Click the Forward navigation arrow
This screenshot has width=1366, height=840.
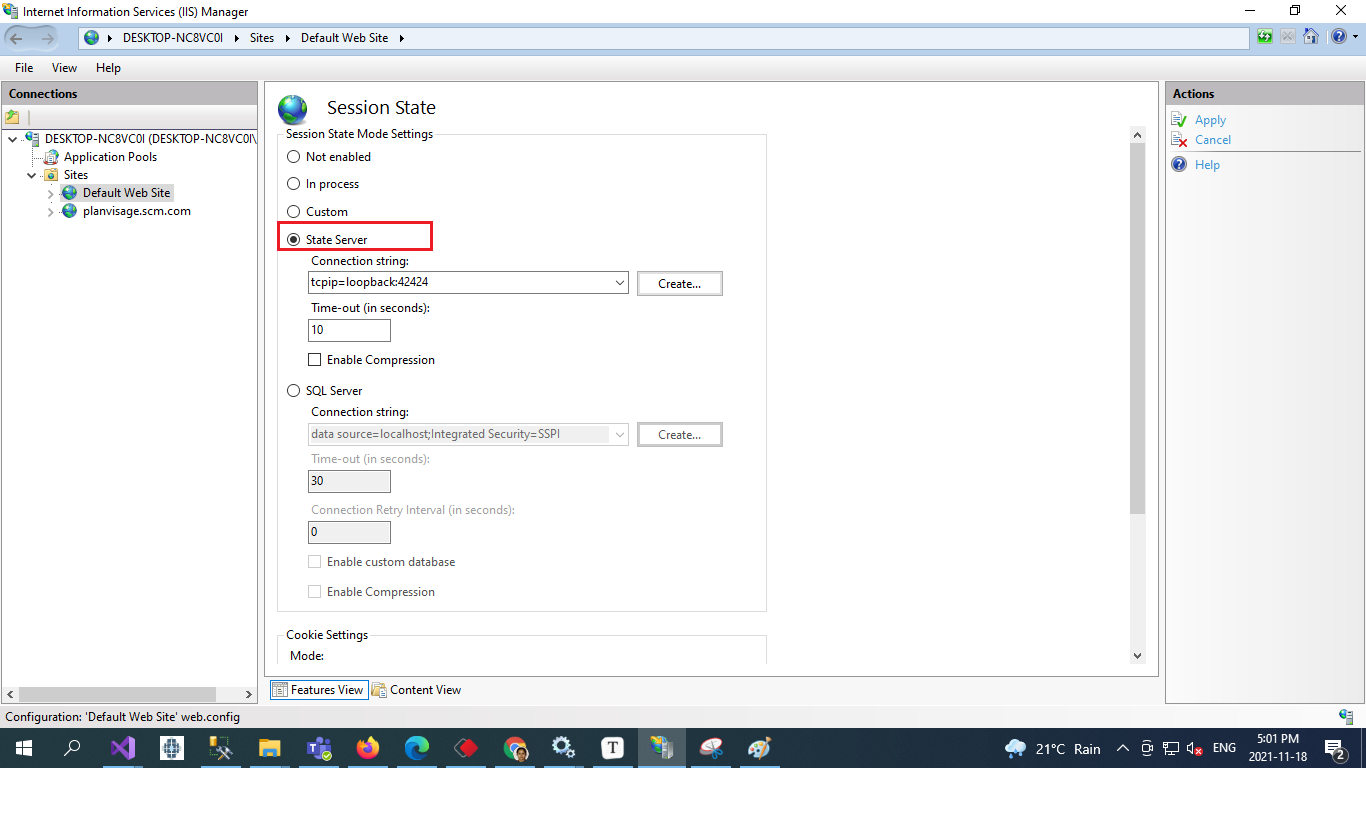pos(48,38)
